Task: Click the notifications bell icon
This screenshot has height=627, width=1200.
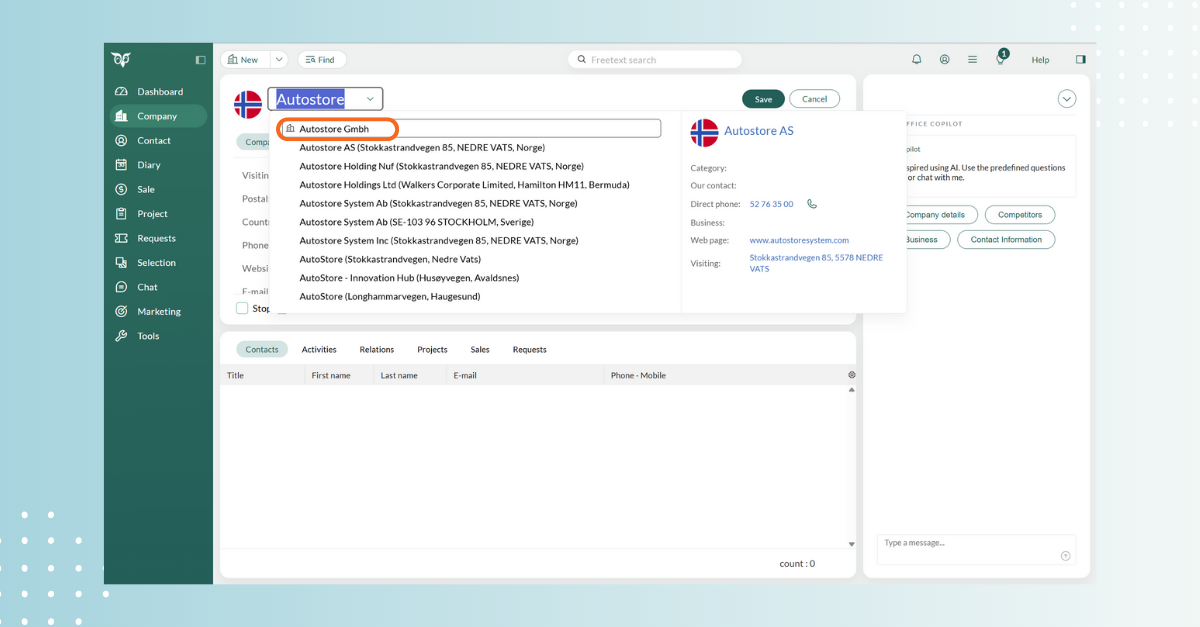Action: click(916, 60)
